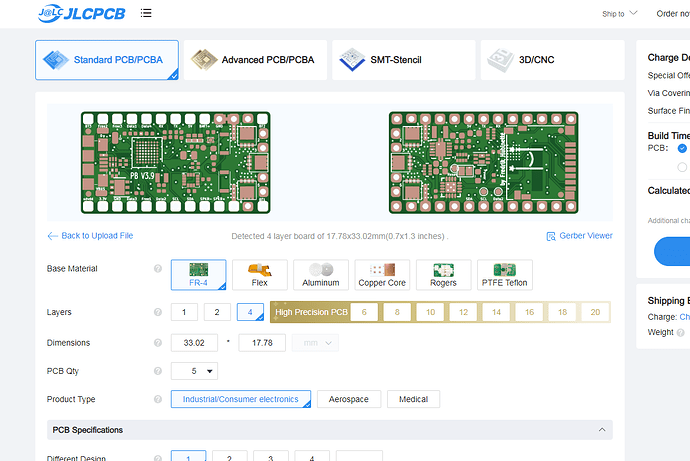
Task: Open the SMT-Stencil tab
Action: (404, 60)
